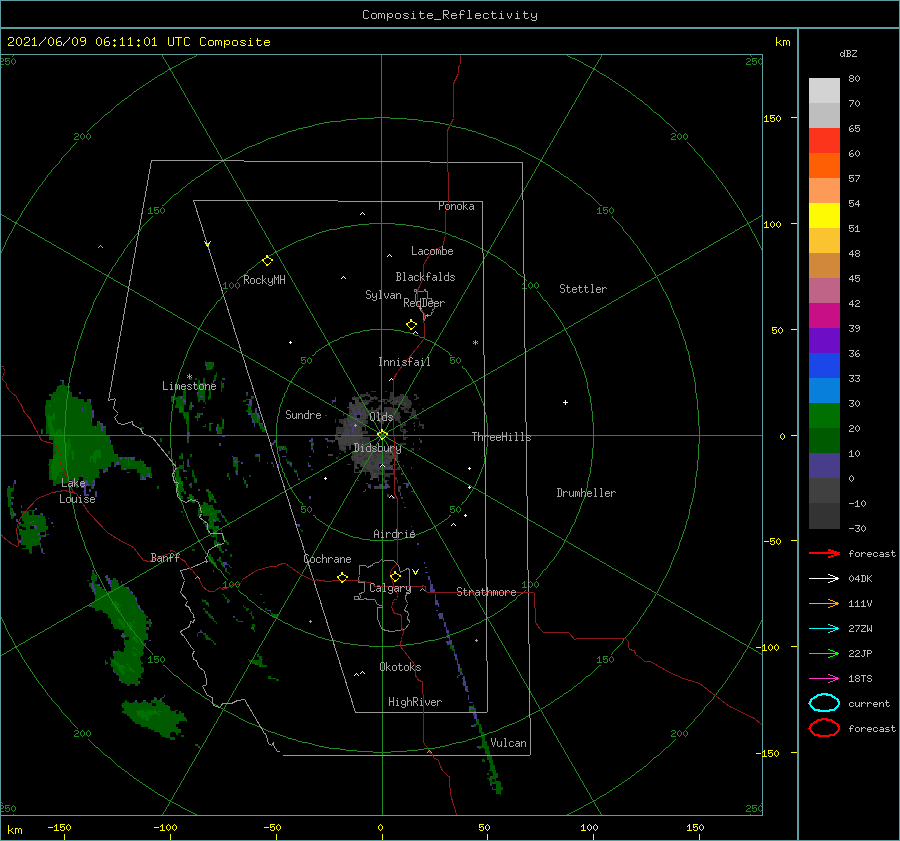Click the Banff label
This screenshot has height=841, width=900.
165,557
